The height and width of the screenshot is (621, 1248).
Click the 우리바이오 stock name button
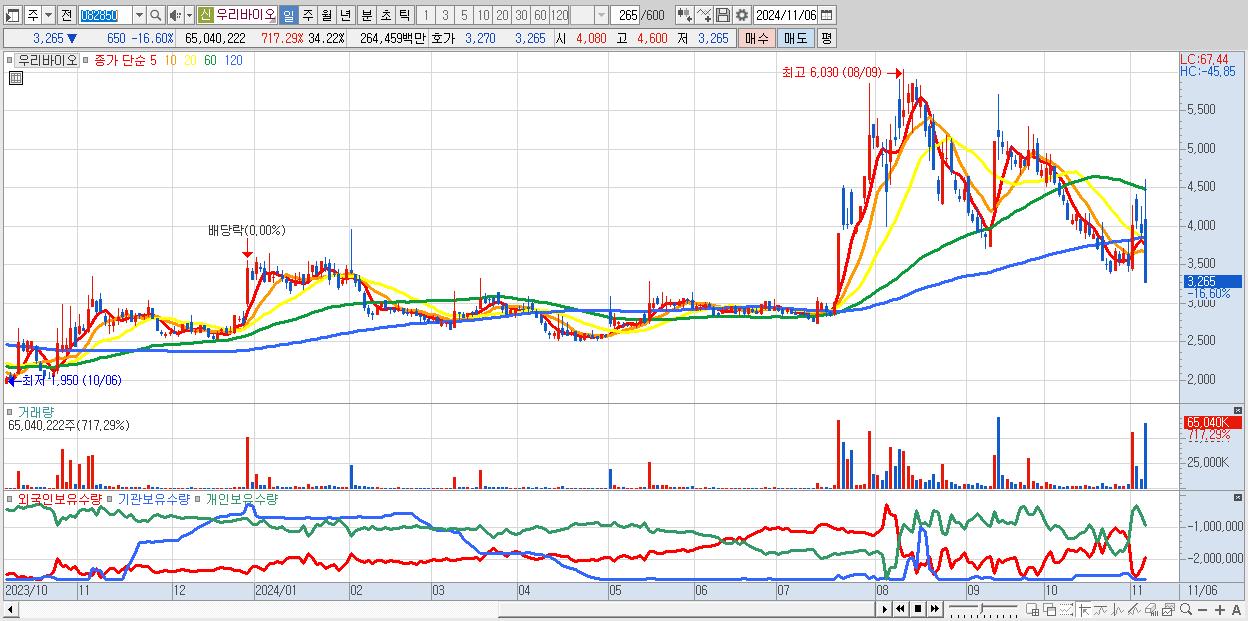(246, 16)
